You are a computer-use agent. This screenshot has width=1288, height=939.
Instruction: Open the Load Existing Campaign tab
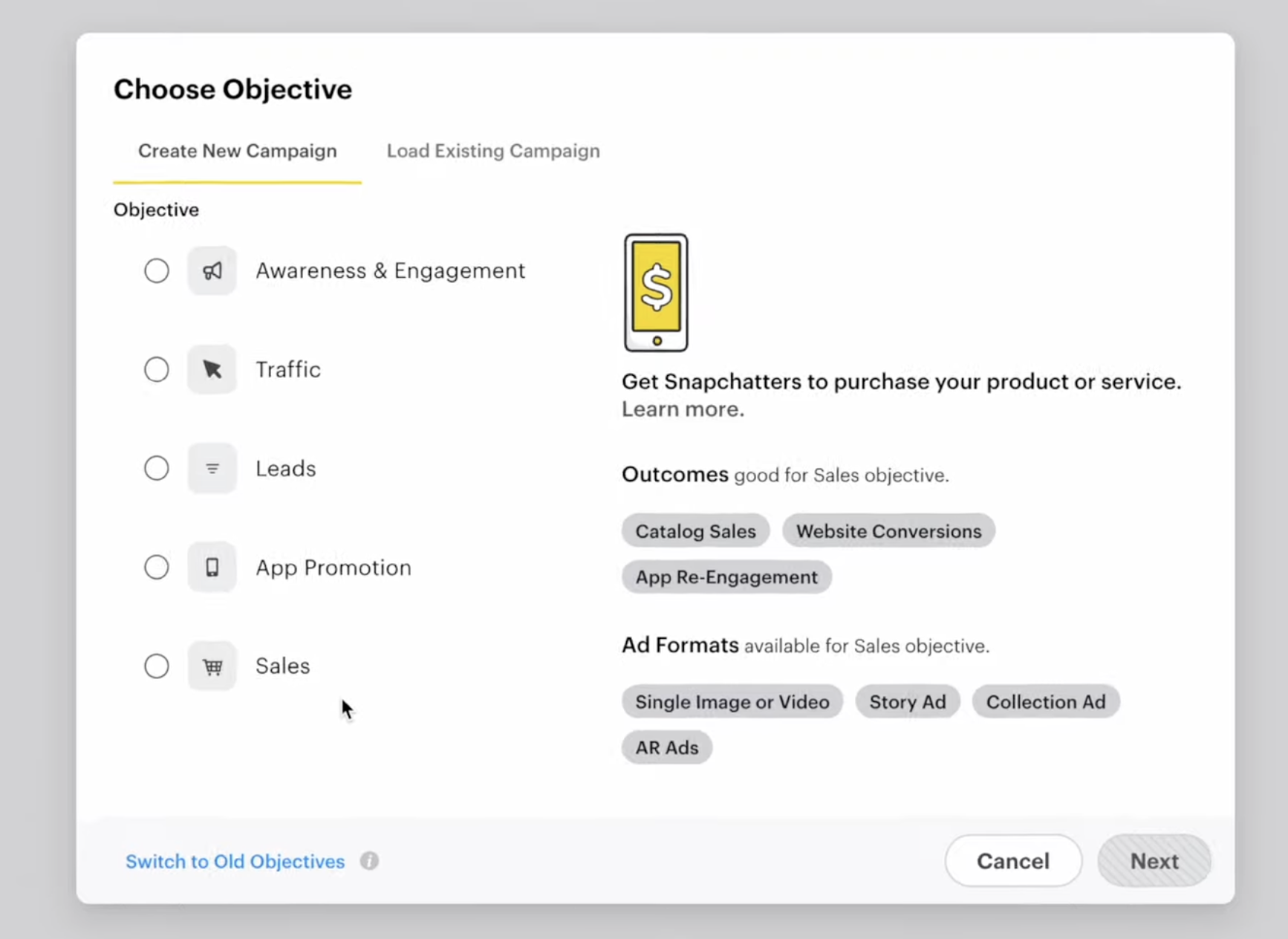(x=493, y=152)
